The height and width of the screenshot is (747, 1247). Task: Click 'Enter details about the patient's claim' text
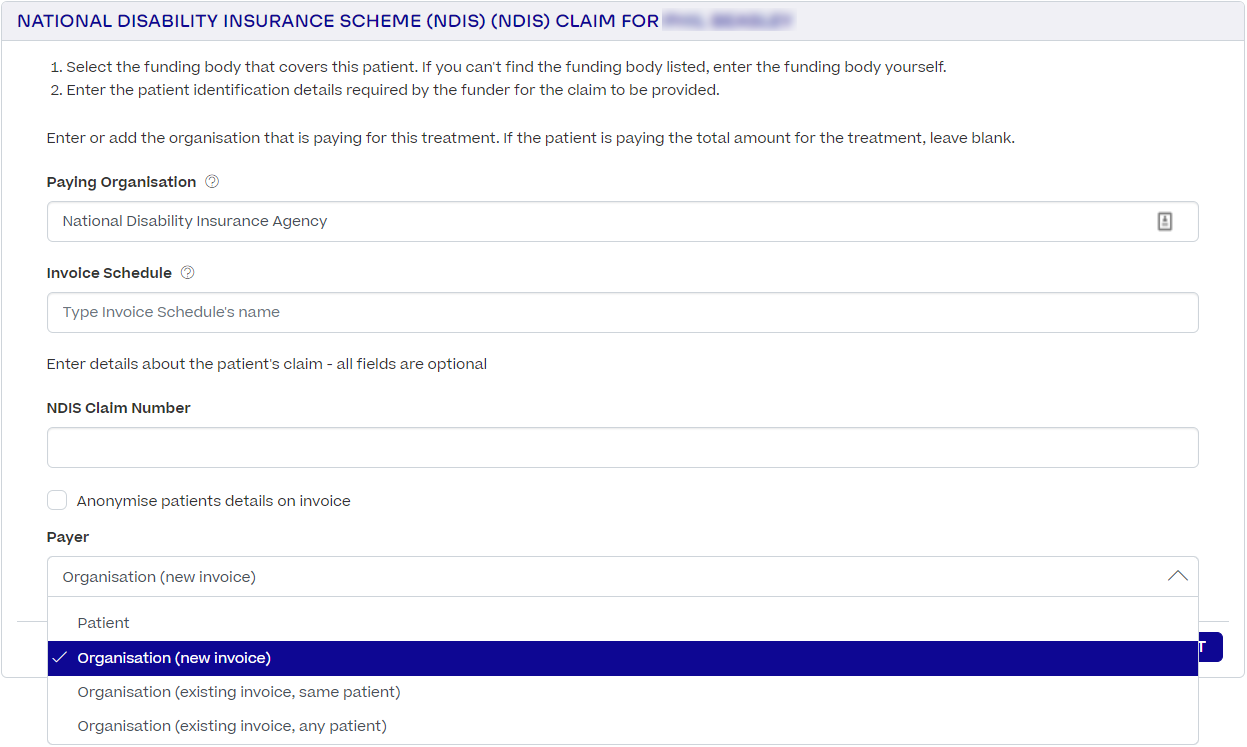[x=267, y=364]
